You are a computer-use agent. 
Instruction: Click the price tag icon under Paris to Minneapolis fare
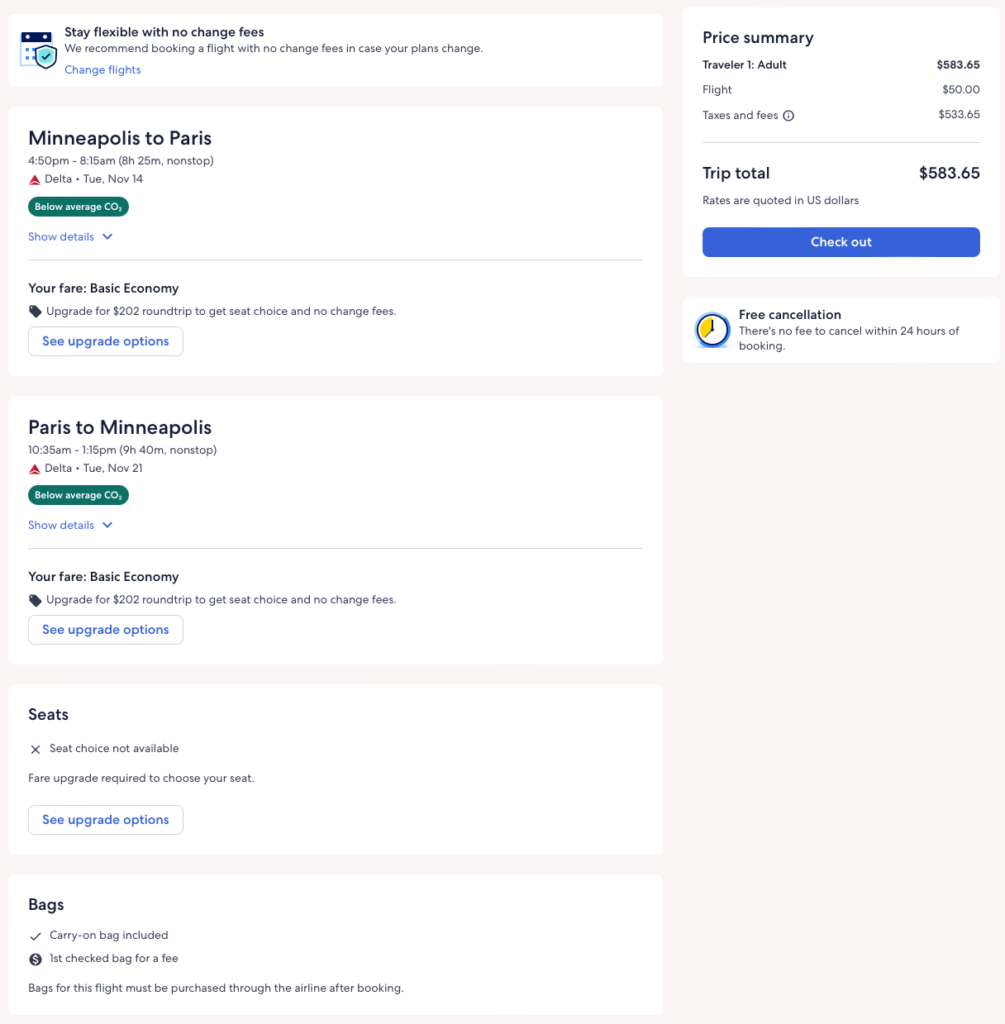click(x=36, y=601)
